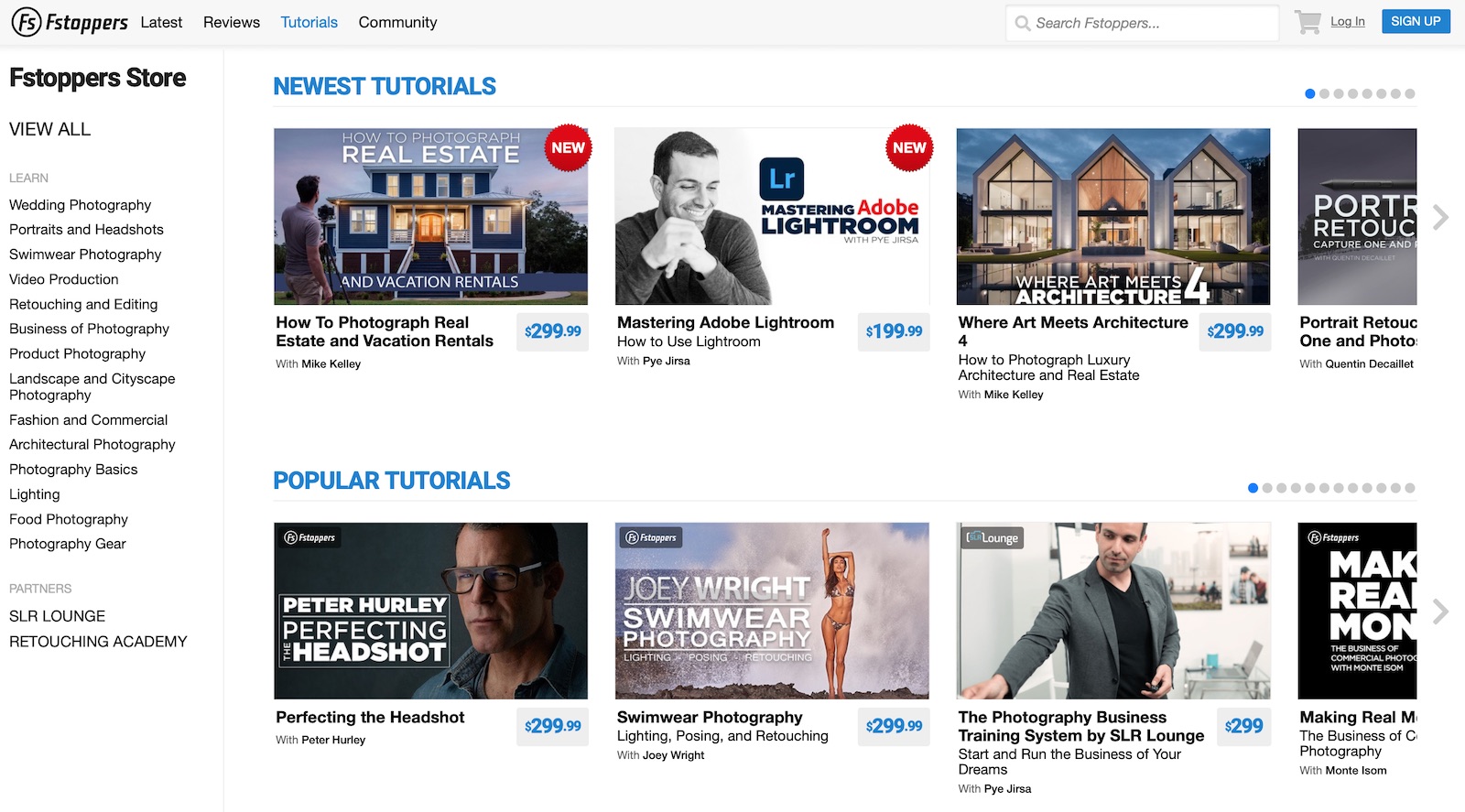Image resolution: width=1465 pixels, height=812 pixels.
Task: Go to Community in top navigation
Action: pyautogui.click(x=397, y=22)
